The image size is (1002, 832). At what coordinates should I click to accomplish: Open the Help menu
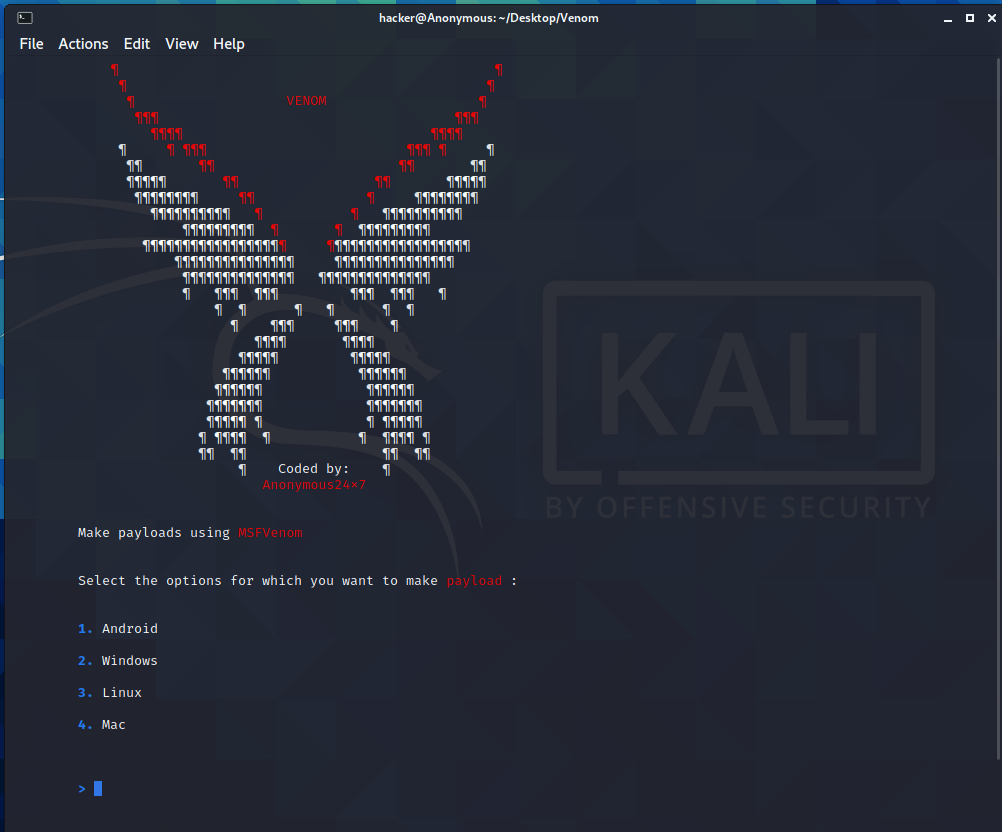point(229,44)
